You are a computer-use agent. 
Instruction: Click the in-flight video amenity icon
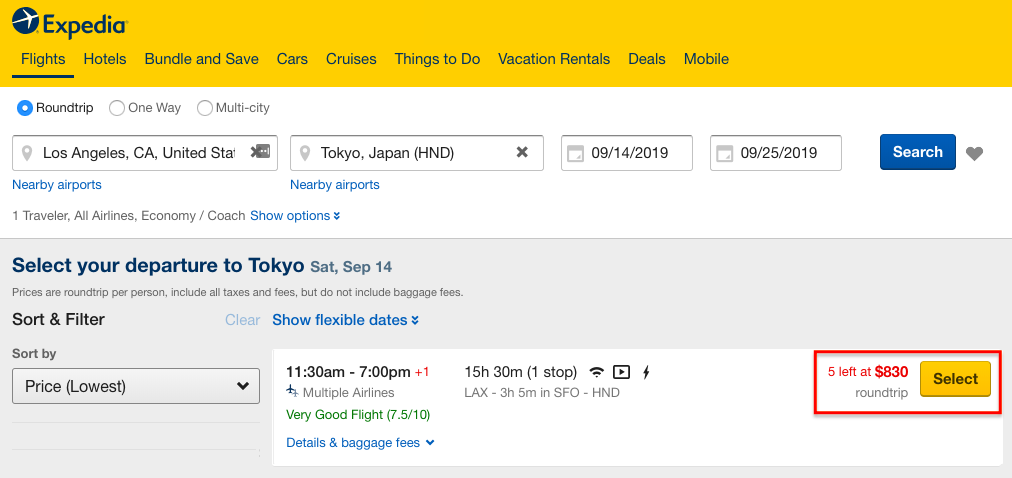[621, 372]
